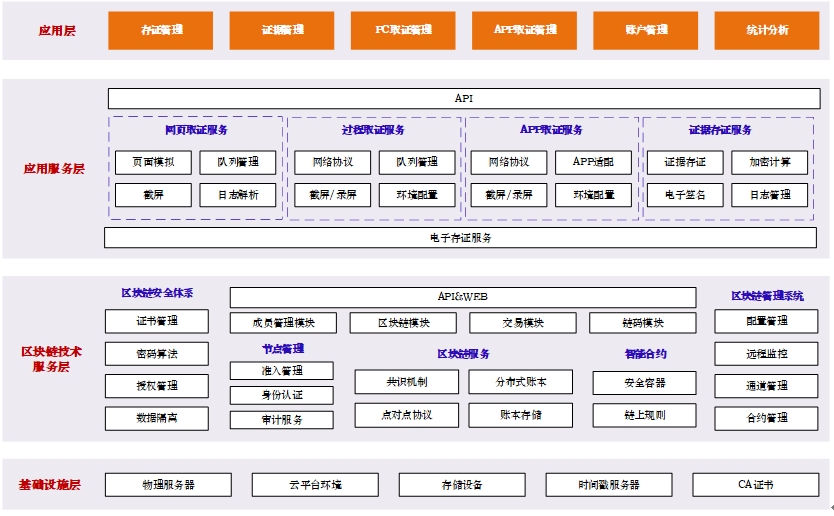
Task: Click the orange 存证管理 box
Action: tap(161, 30)
